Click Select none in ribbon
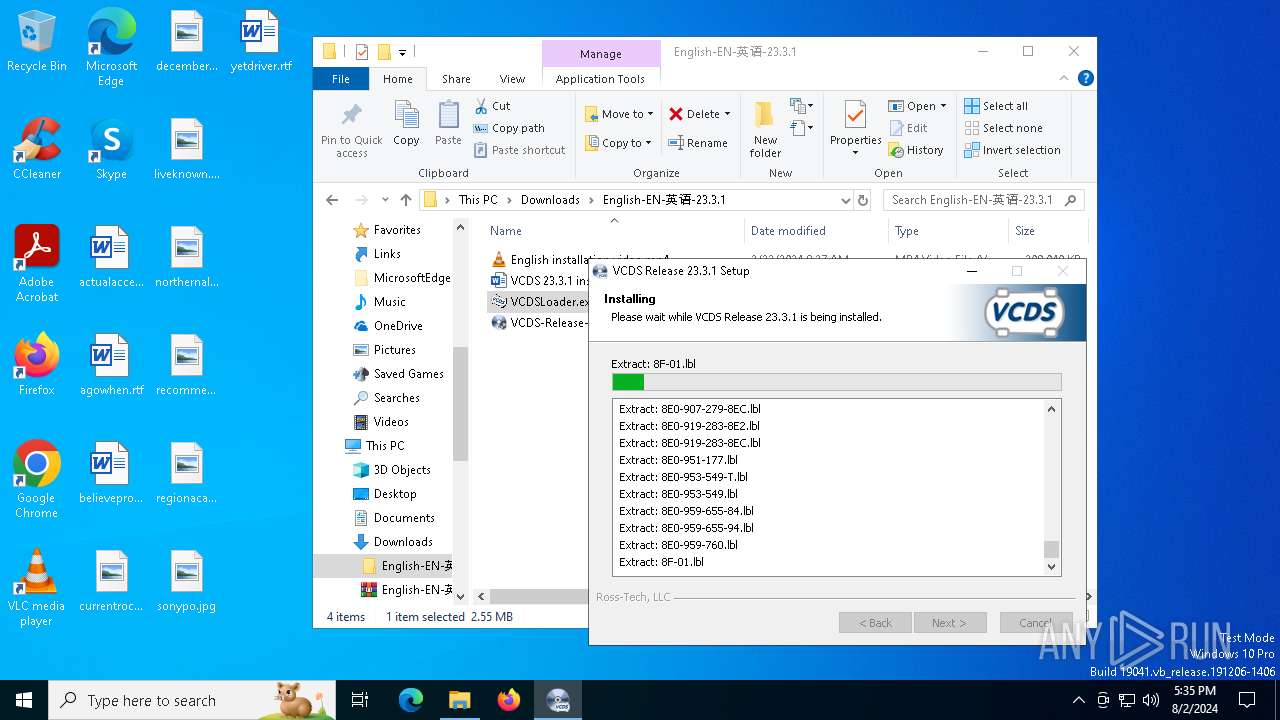 pos(1003,128)
